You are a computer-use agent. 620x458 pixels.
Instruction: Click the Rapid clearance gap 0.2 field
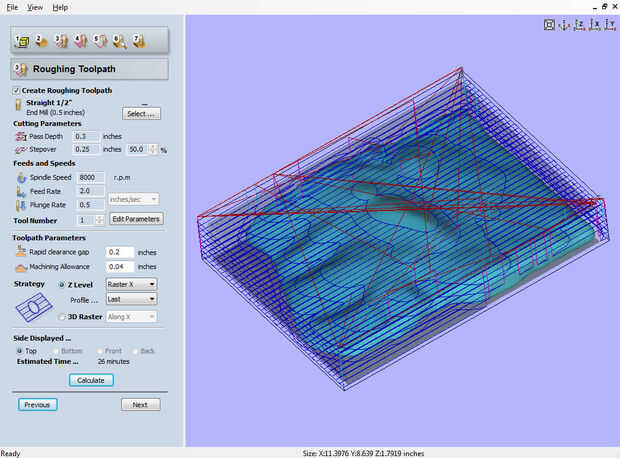point(119,252)
